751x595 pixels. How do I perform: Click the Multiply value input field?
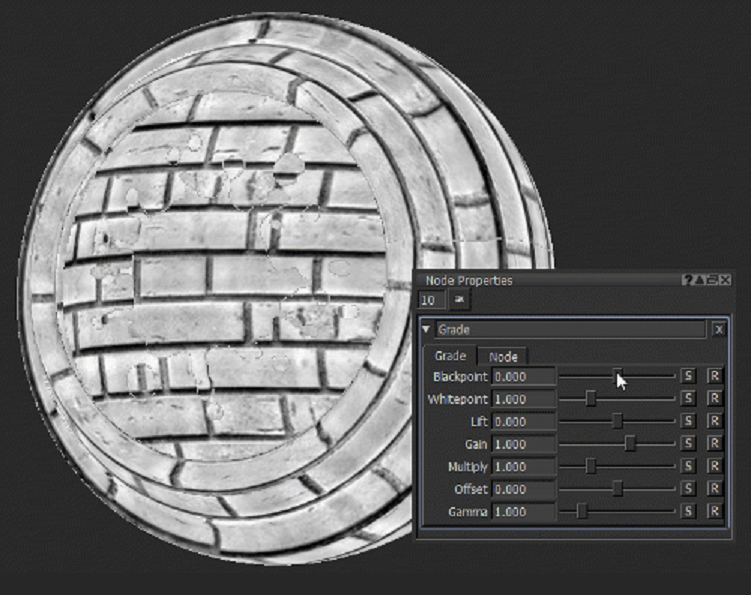click(524, 467)
